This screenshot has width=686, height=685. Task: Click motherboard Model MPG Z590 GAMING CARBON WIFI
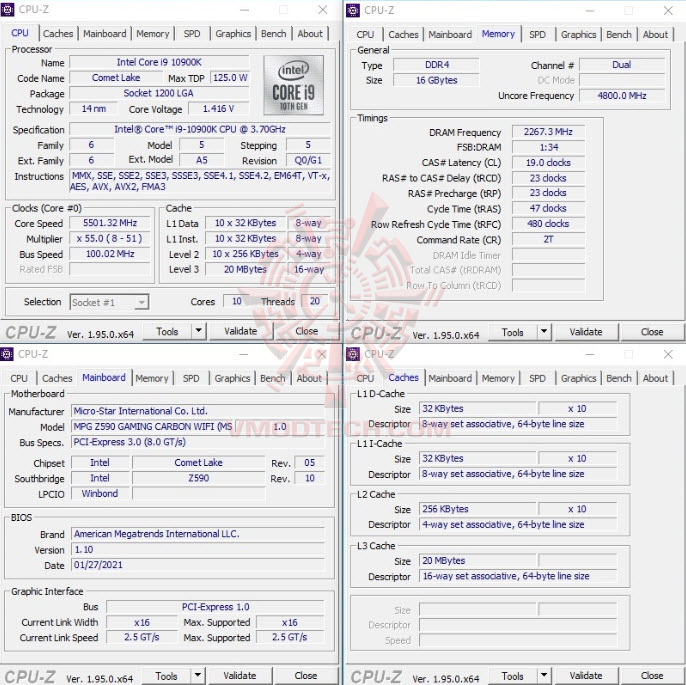(x=153, y=426)
